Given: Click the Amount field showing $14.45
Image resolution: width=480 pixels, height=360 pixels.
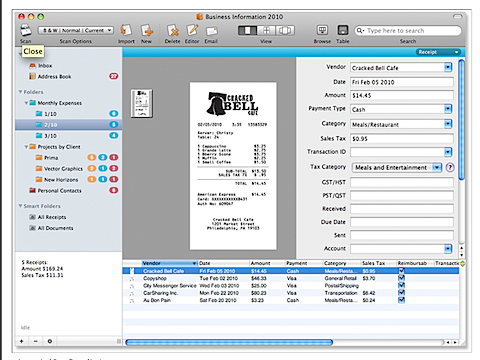Looking at the screenshot, I should pyautogui.click(x=402, y=95).
